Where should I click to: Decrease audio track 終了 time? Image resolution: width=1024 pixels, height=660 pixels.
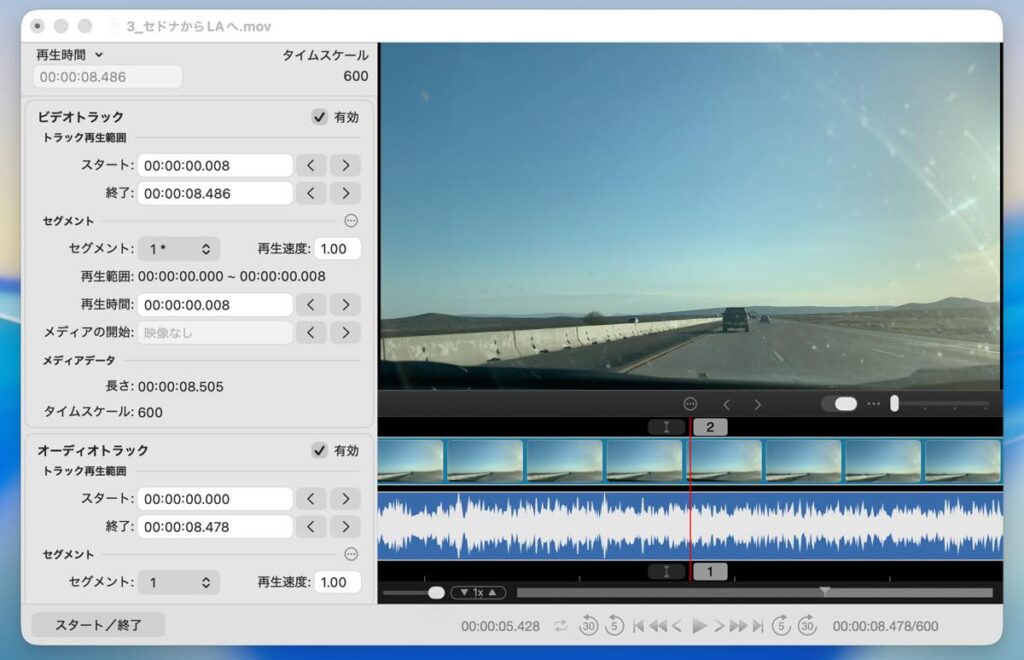tap(311, 527)
